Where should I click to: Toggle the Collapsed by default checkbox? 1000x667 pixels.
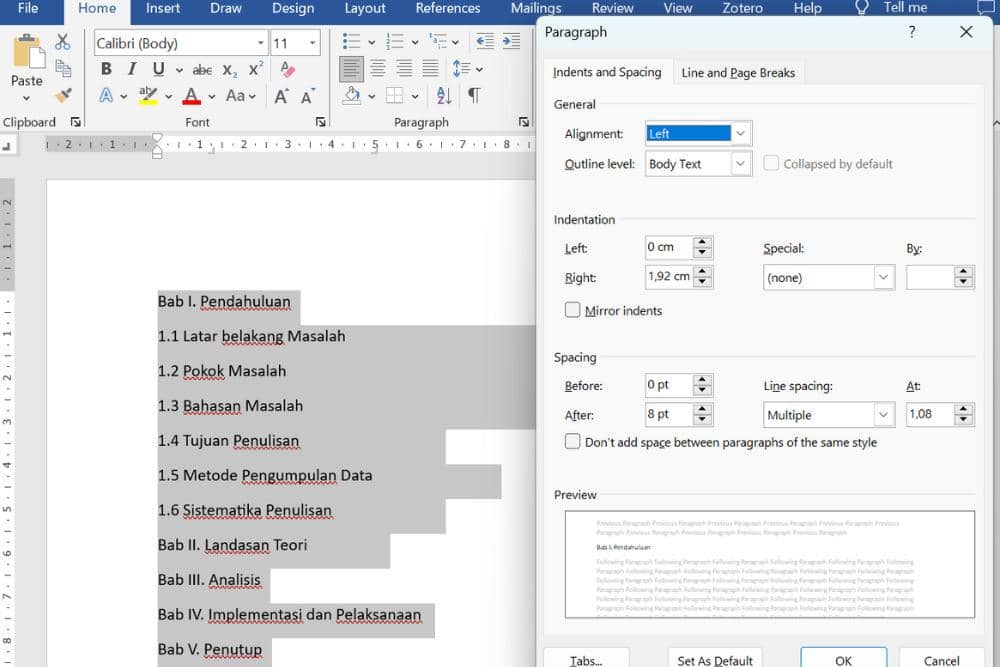771,164
